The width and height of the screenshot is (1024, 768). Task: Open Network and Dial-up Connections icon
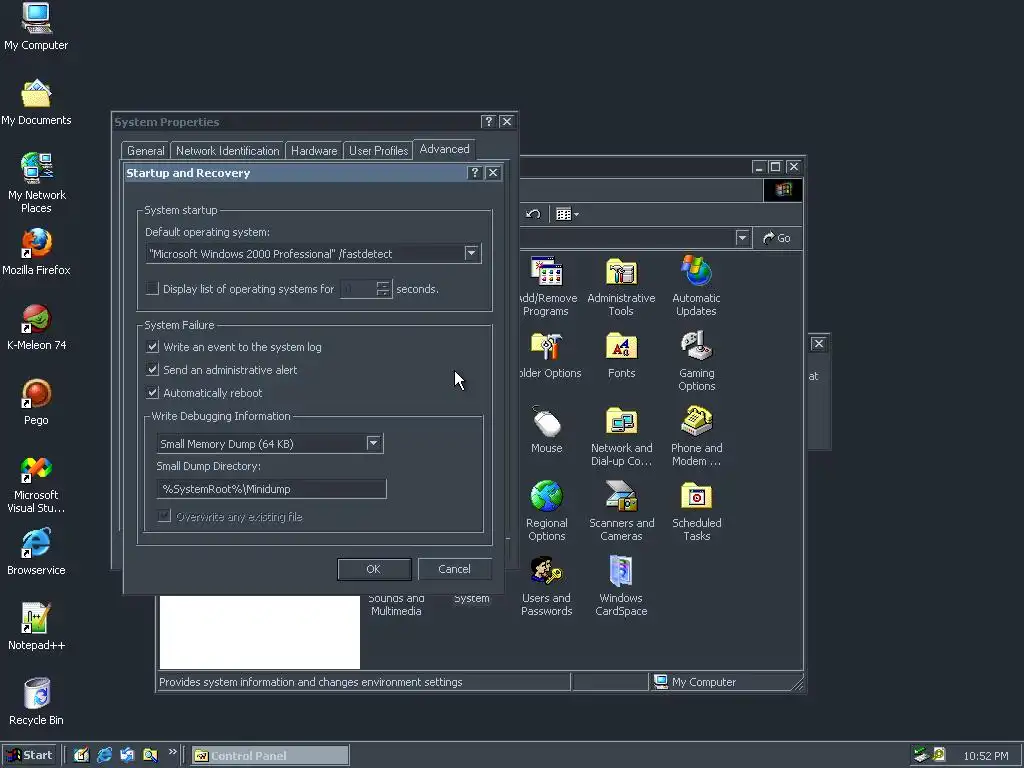coord(621,436)
